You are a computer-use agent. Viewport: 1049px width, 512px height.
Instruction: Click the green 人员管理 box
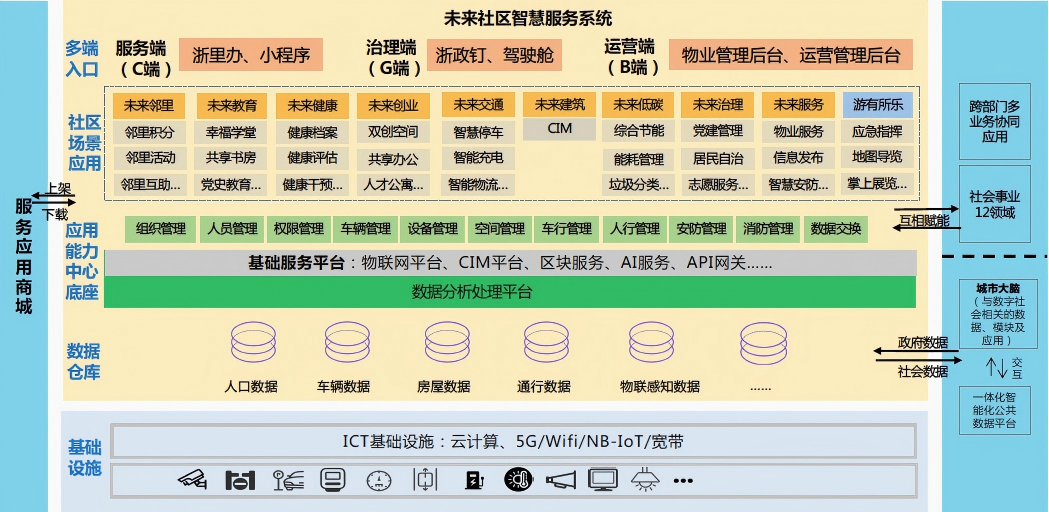(x=231, y=230)
